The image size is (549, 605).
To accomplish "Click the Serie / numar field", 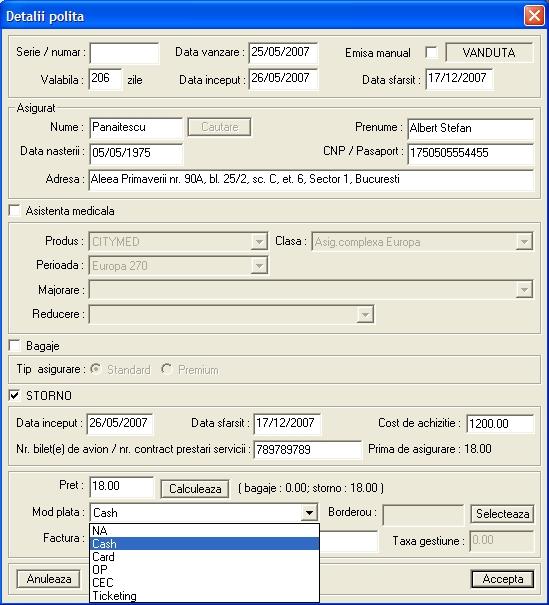I will [x=124, y=53].
